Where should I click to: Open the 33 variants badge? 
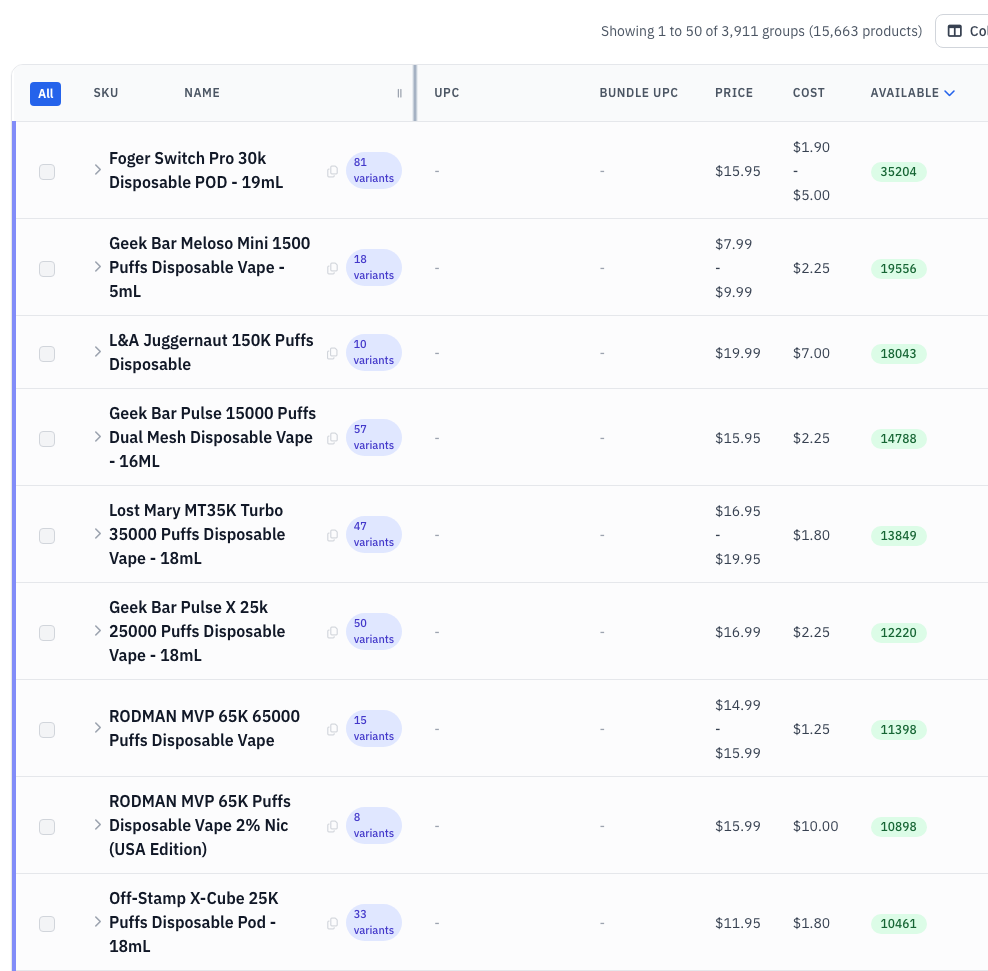click(374, 922)
